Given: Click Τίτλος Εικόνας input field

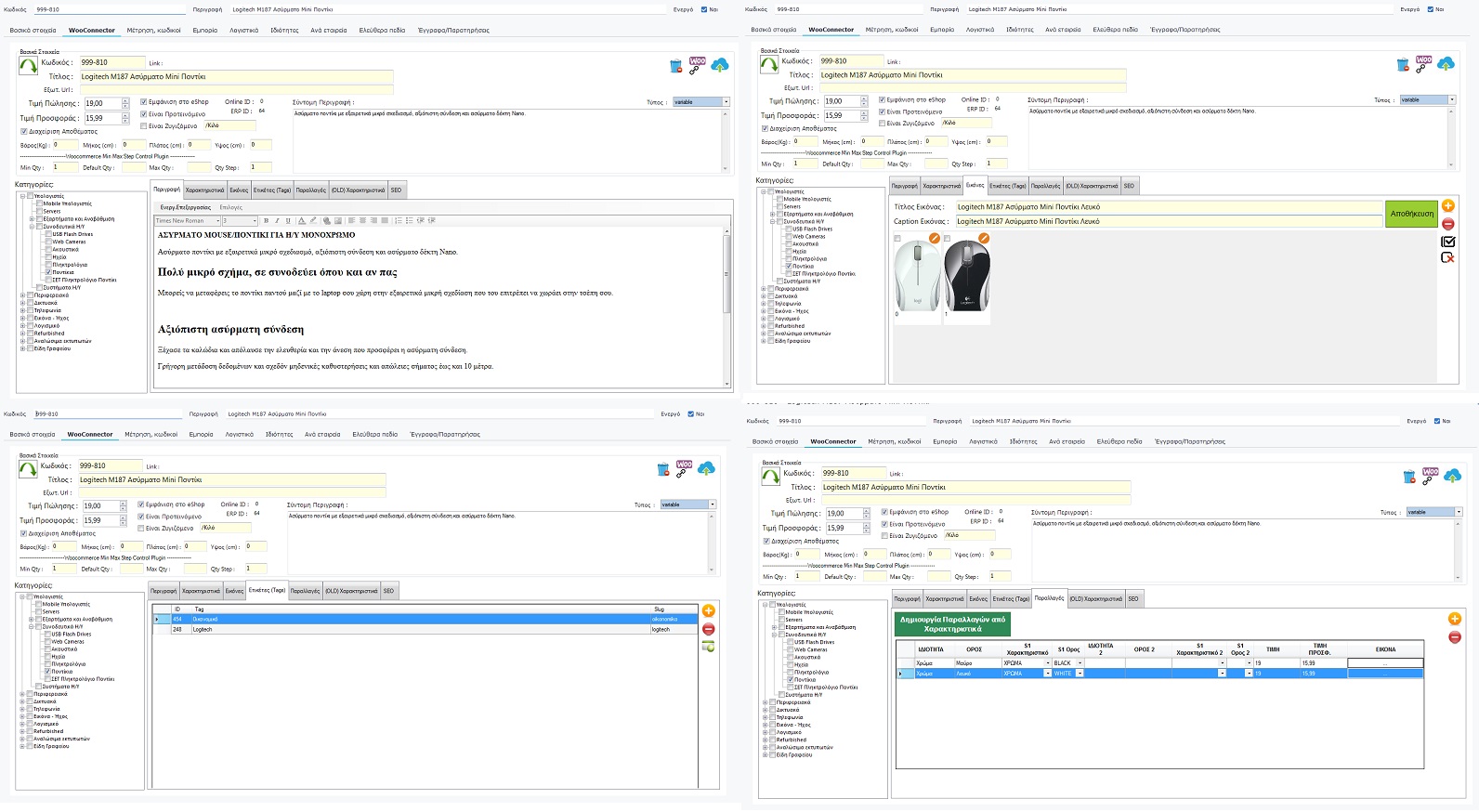Looking at the screenshot, I should [x=1170, y=207].
